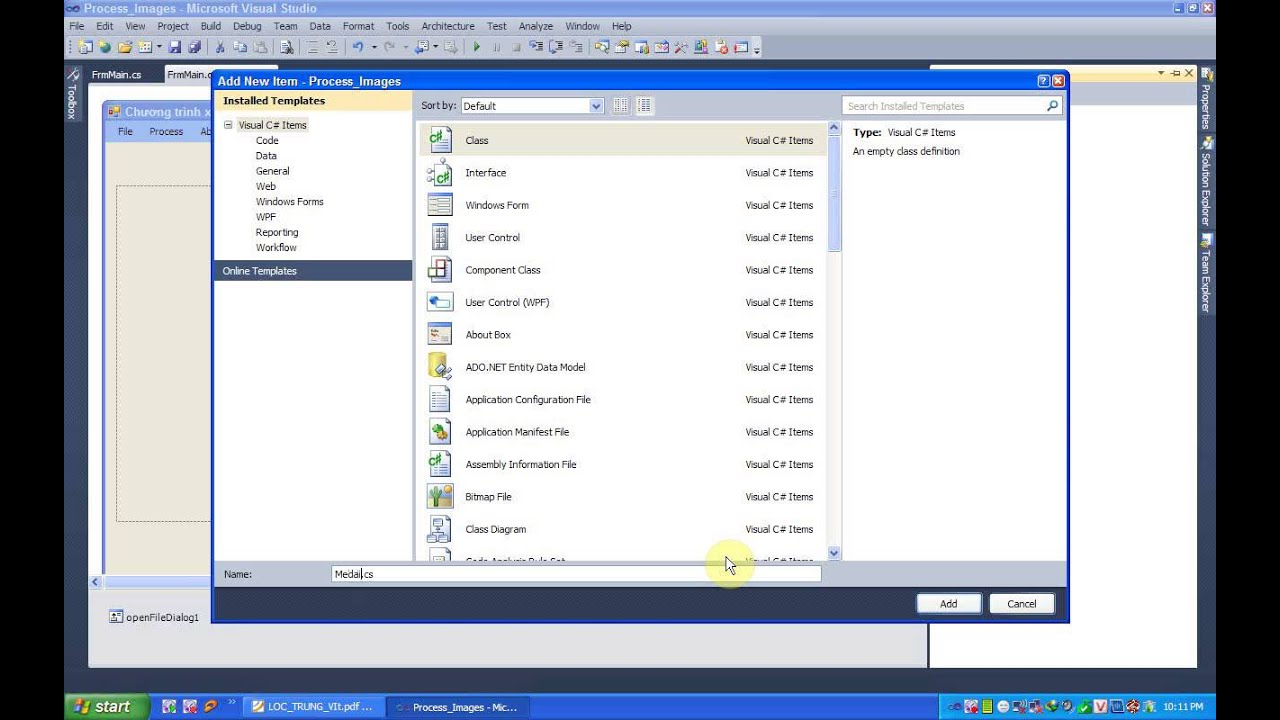Click the openFileDialog1 component in designer tray
Screen dimensions: 1280x720
(x=154, y=617)
